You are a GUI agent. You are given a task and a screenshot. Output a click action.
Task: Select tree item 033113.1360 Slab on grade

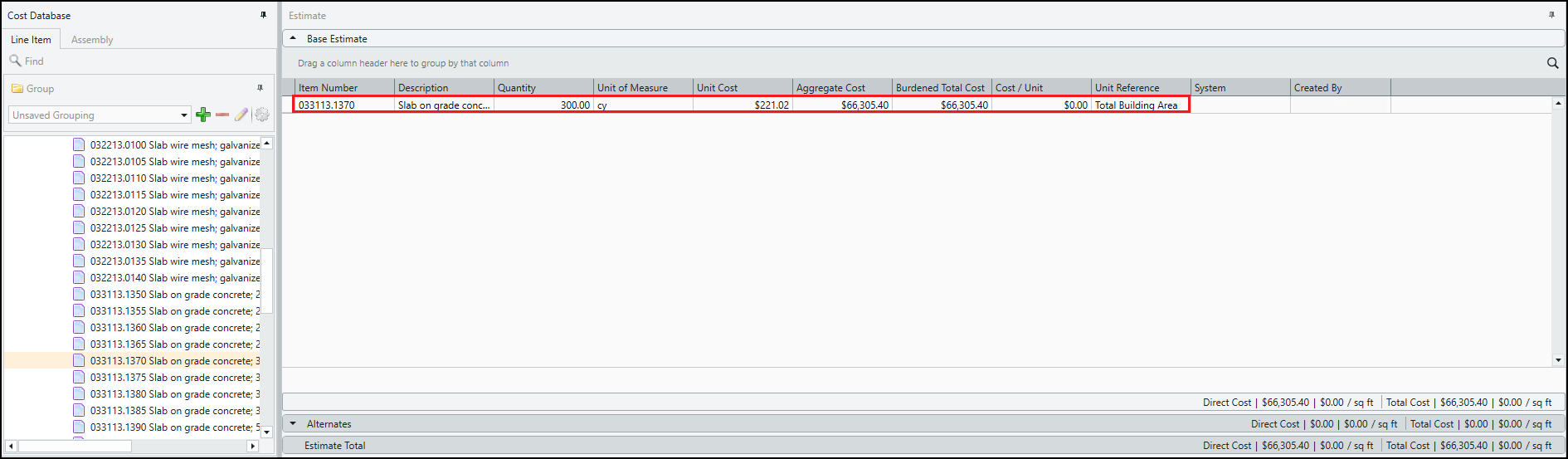175,327
